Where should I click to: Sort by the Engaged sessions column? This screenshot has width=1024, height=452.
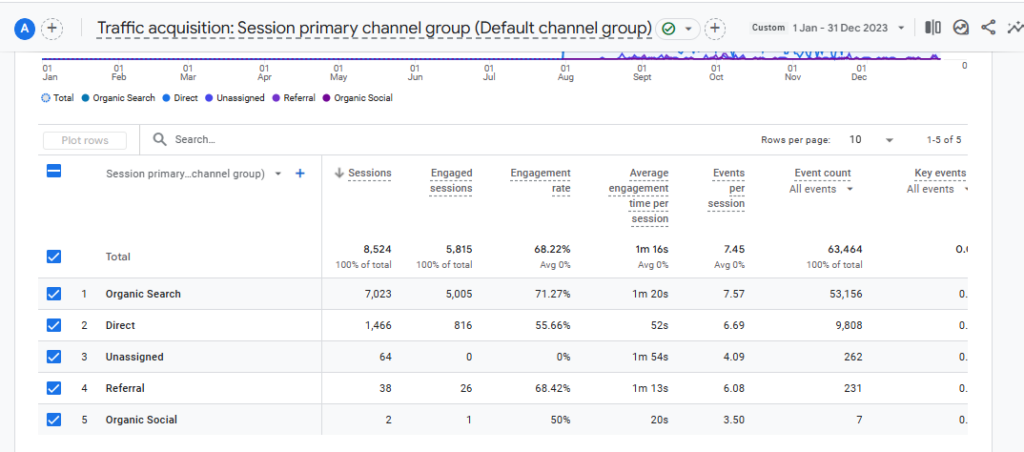451,181
